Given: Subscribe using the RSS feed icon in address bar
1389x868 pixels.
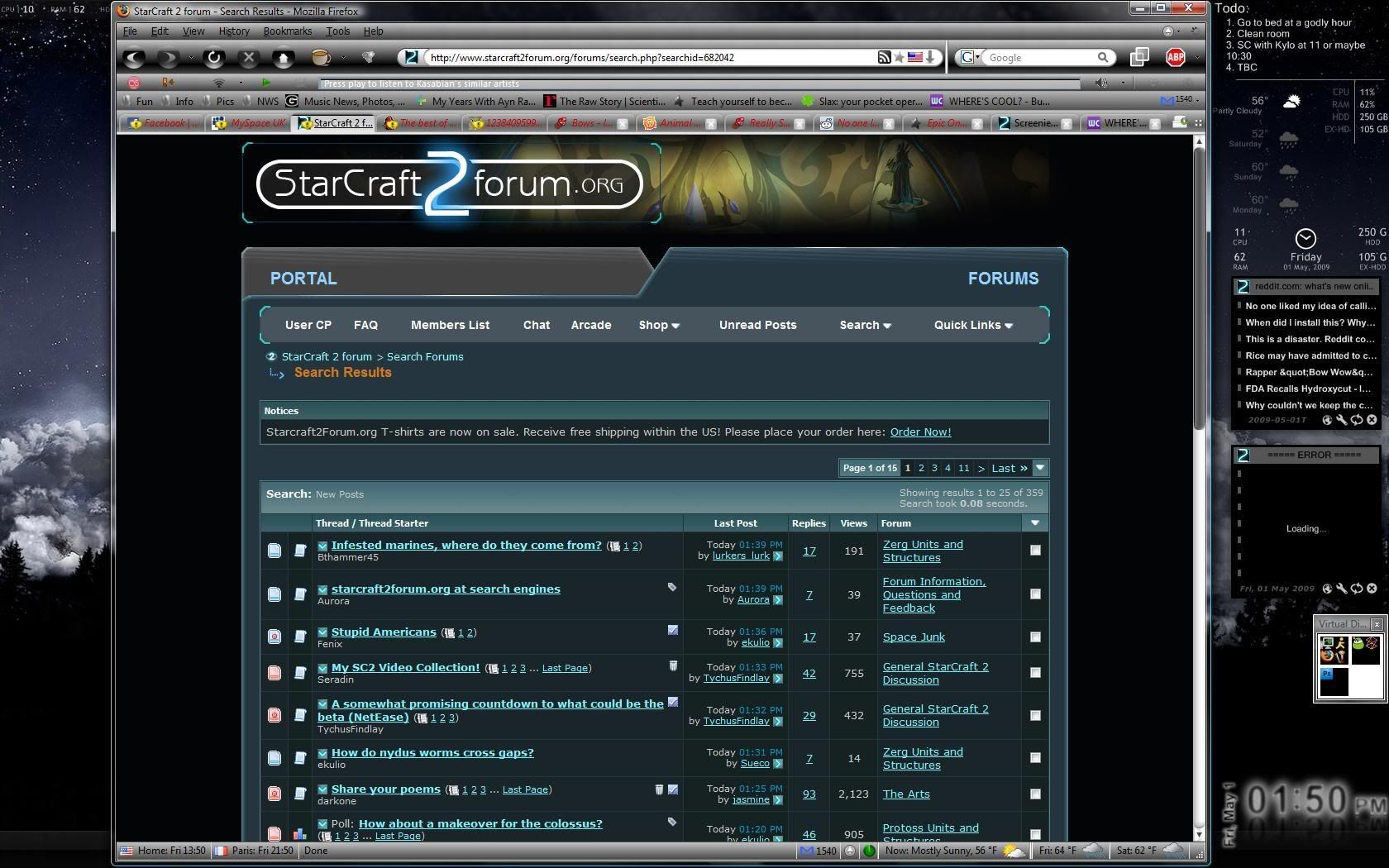Looking at the screenshot, I should [x=884, y=57].
